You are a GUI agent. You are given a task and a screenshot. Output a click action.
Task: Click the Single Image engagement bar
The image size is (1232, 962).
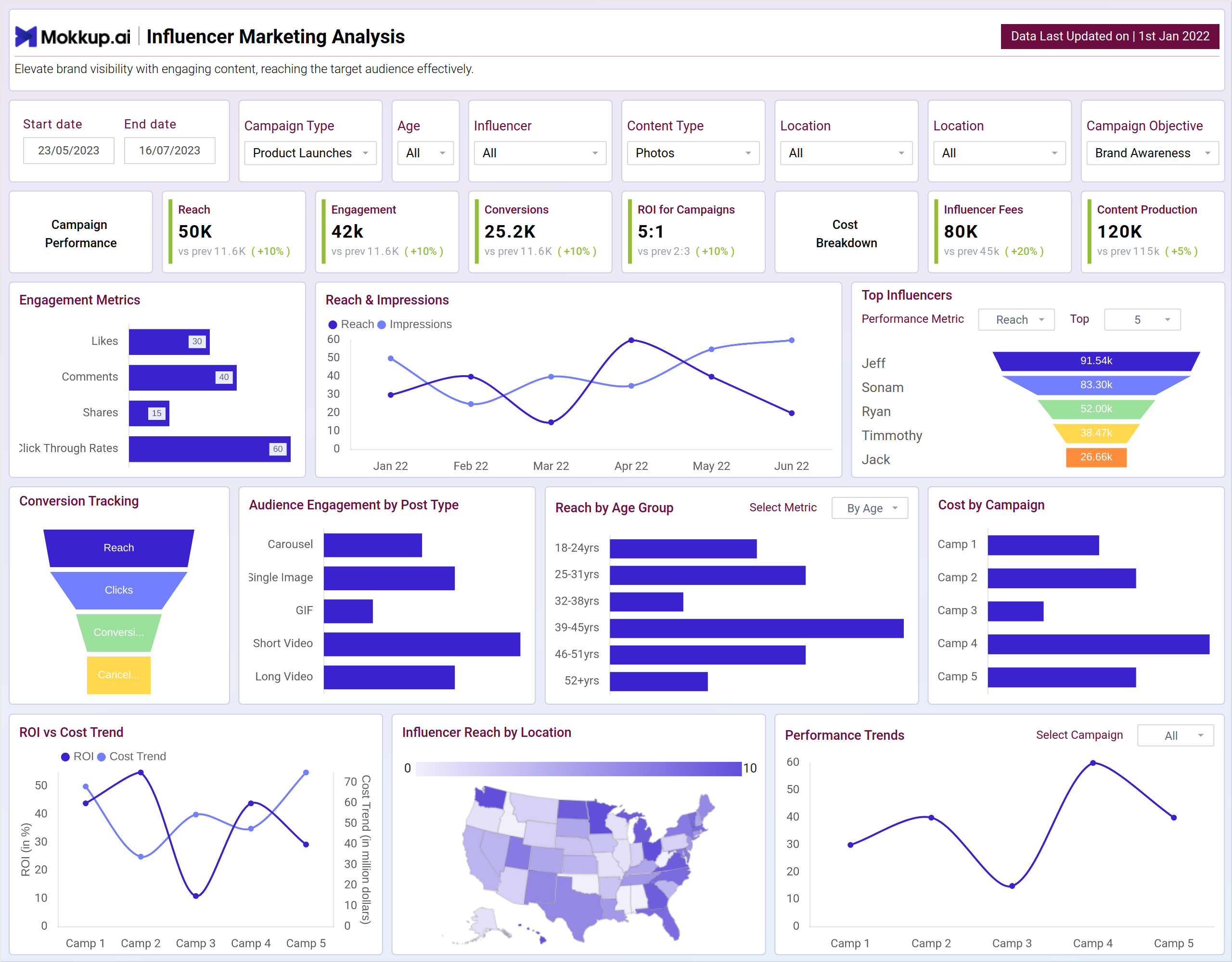pos(389,579)
